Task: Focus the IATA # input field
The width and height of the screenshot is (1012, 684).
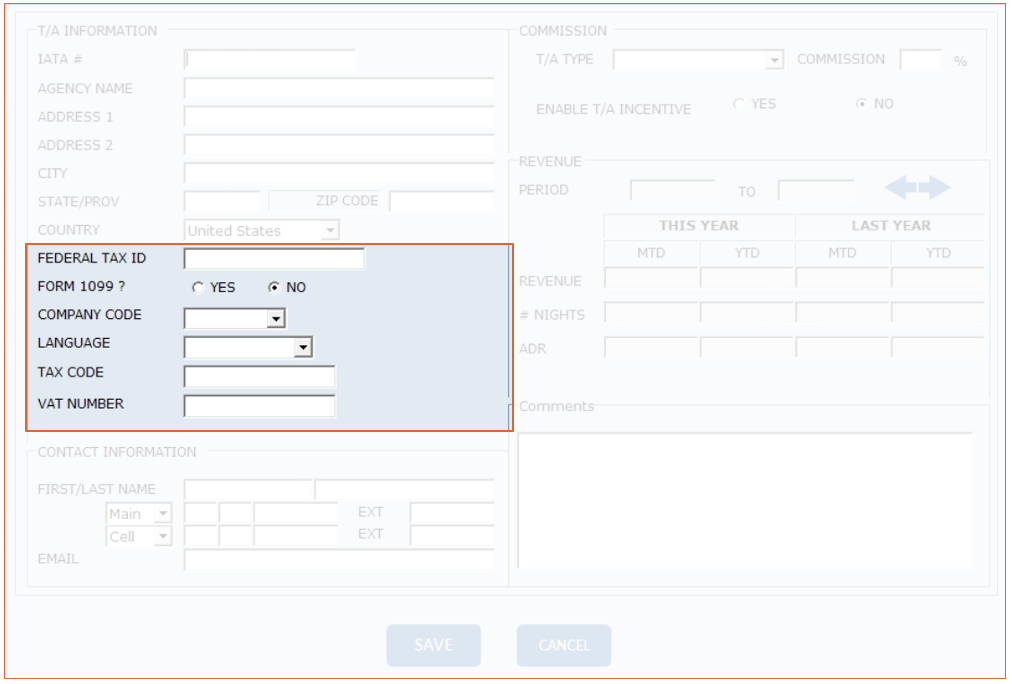Action: (x=270, y=60)
